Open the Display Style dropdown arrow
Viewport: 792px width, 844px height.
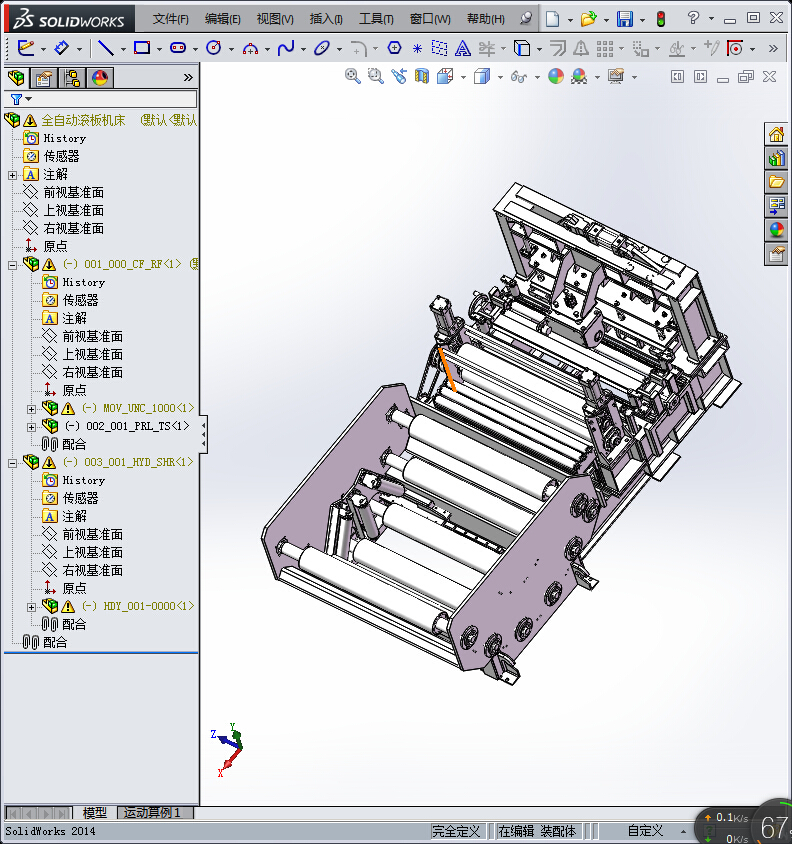tap(500, 78)
